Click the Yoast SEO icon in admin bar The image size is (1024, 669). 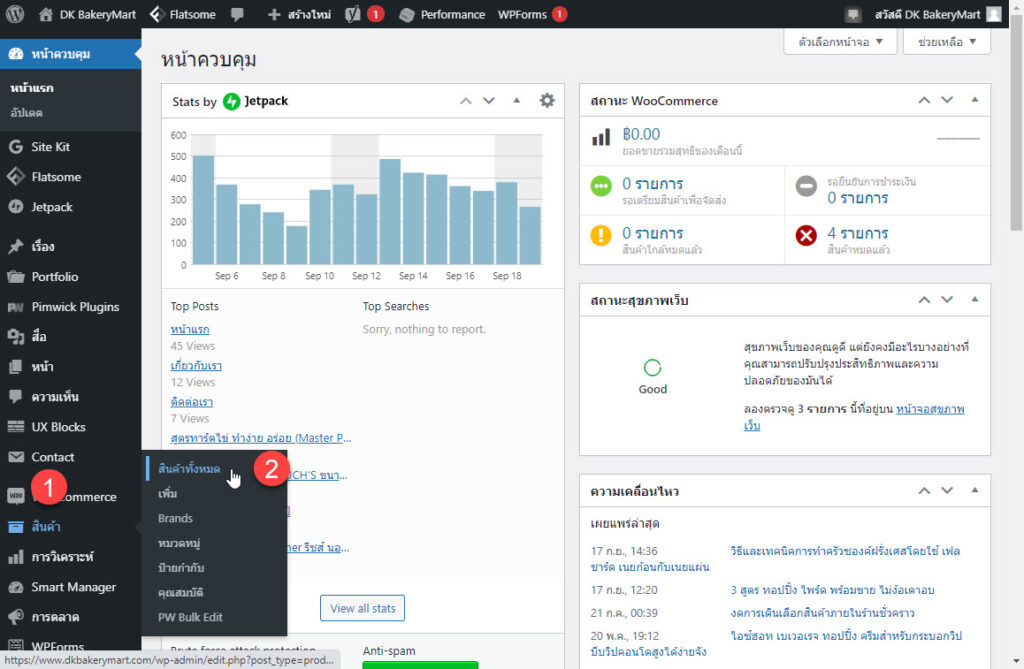point(352,14)
